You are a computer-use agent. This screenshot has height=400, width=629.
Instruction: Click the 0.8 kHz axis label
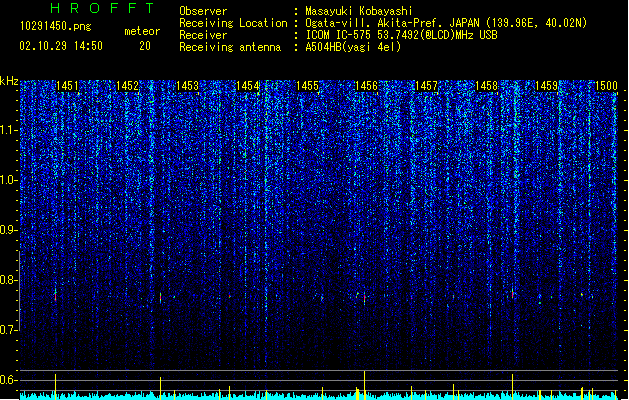(x=9, y=280)
